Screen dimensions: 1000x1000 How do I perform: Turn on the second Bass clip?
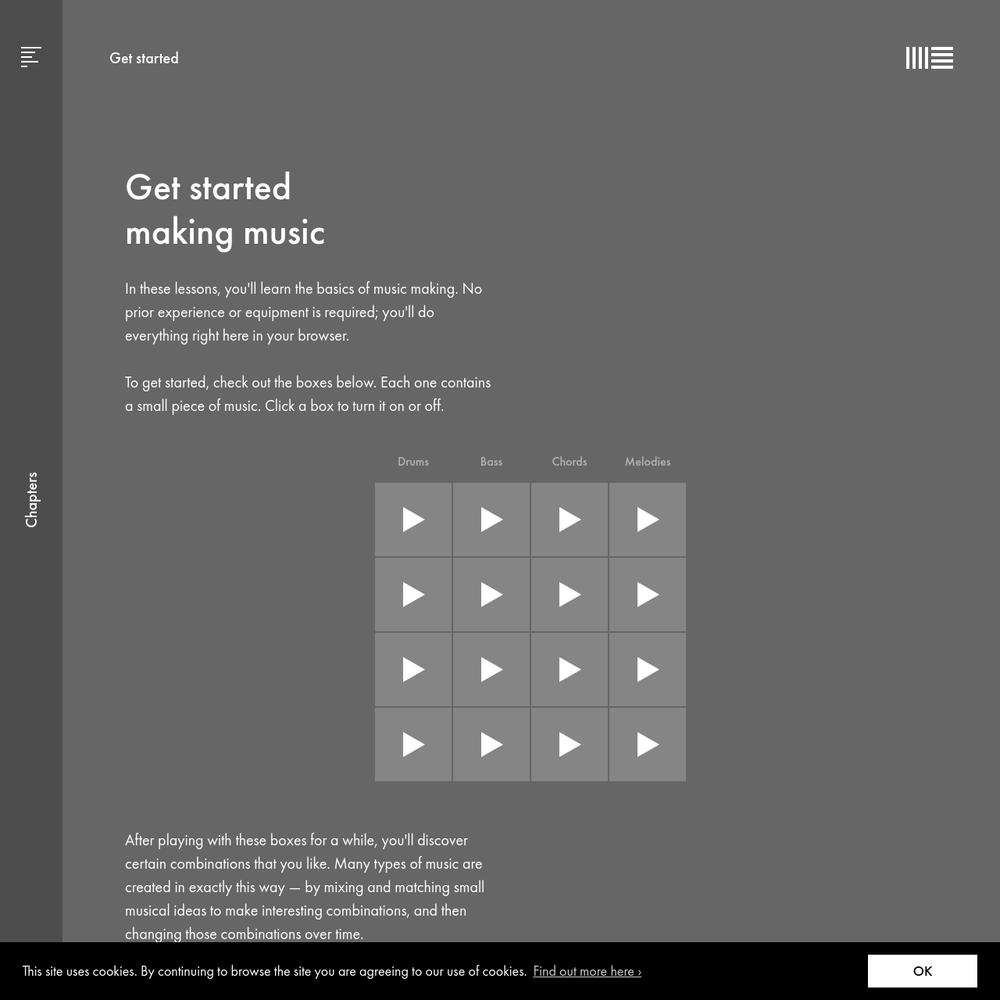pyautogui.click(x=491, y=595)
